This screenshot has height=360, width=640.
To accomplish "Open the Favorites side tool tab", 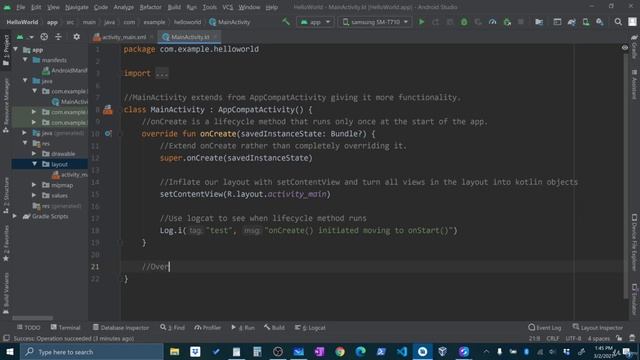I will click(6, 243).
